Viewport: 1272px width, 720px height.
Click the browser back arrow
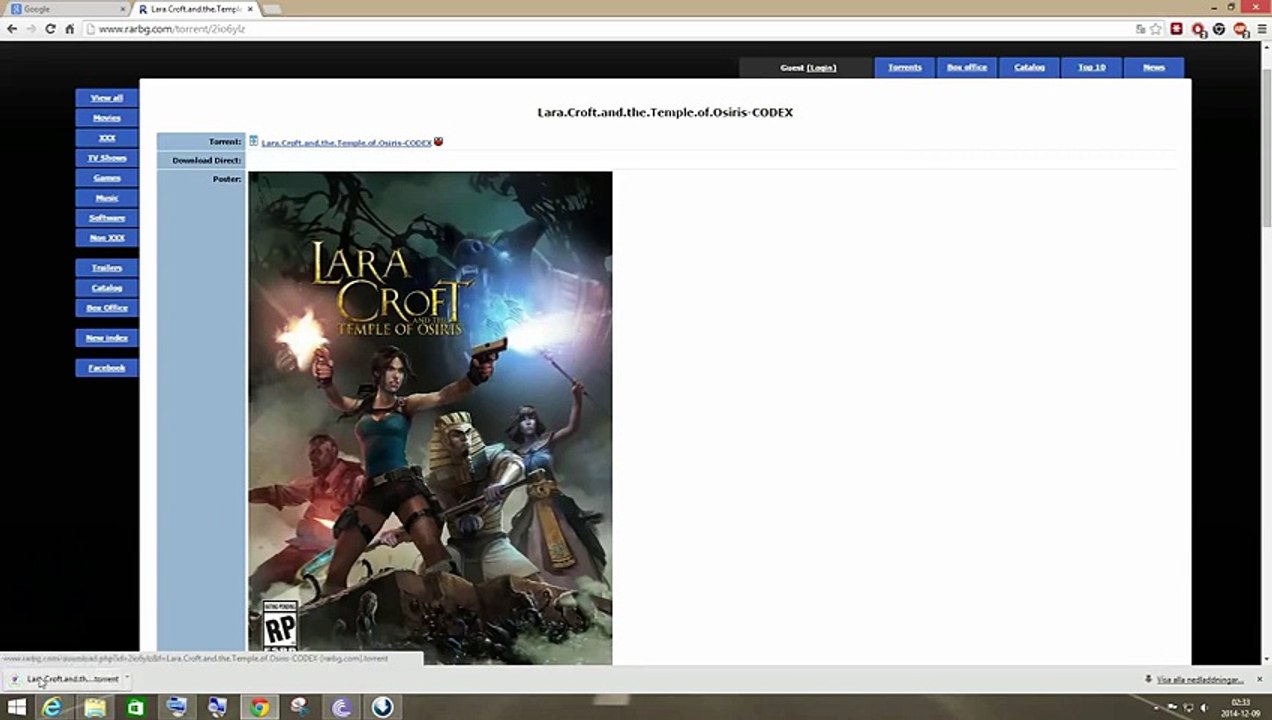(x=12, y=29)
